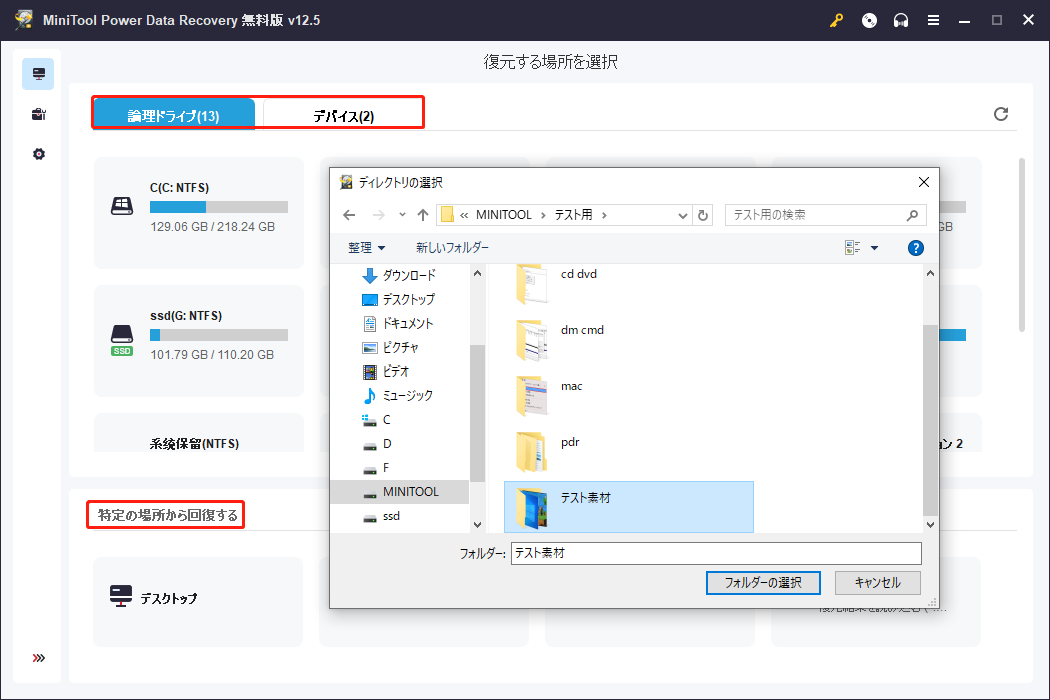Select ミュージック in navigation tree
Viewport: 1050px width, 700px height.
pos(398,396)
